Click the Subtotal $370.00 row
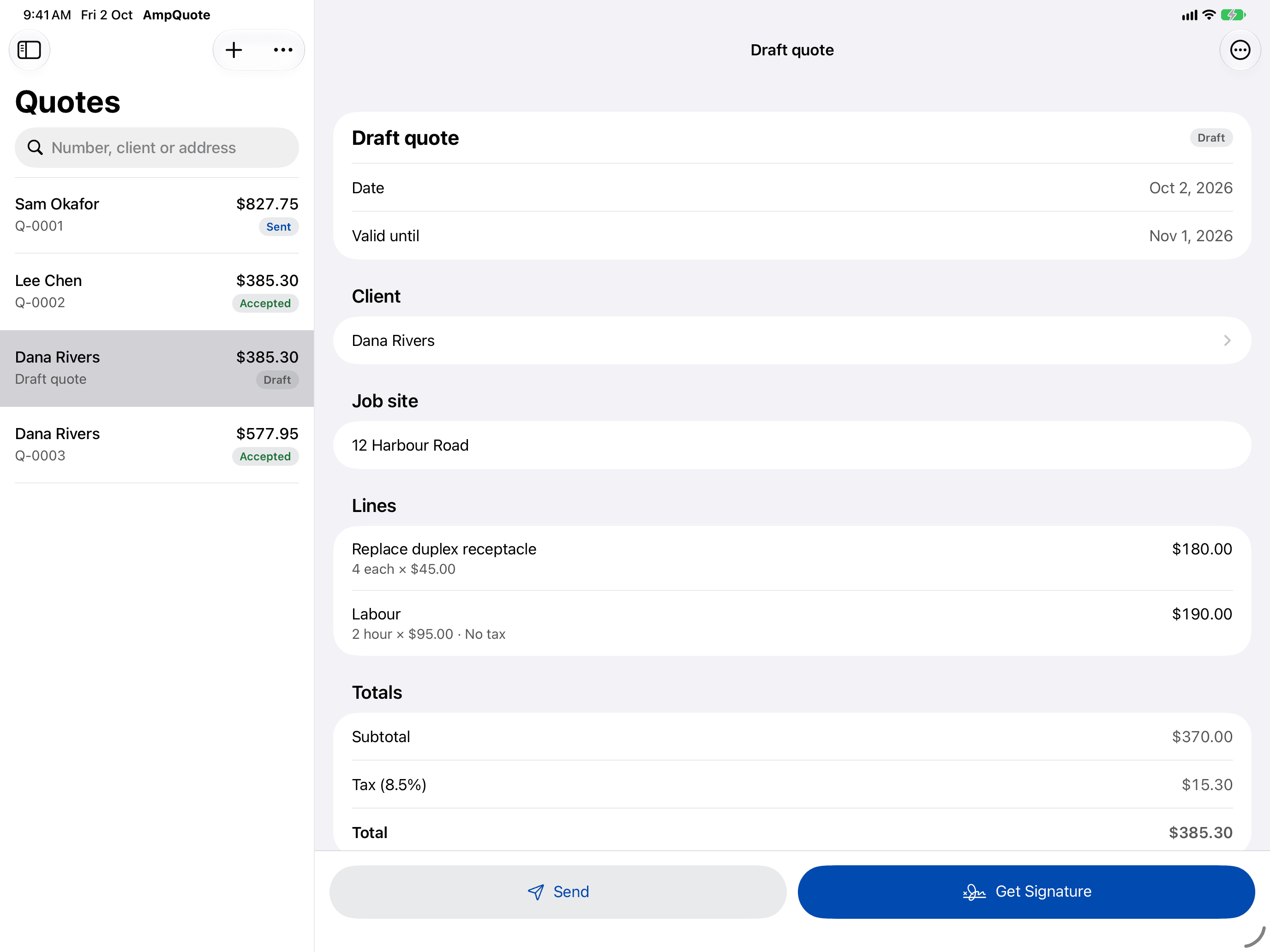 point(792,736)
